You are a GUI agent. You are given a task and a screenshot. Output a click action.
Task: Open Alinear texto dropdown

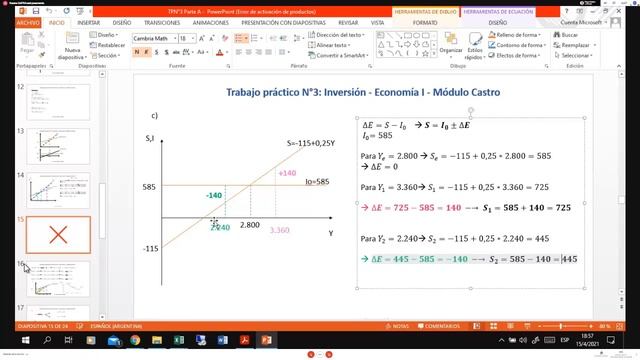point(330,45)
